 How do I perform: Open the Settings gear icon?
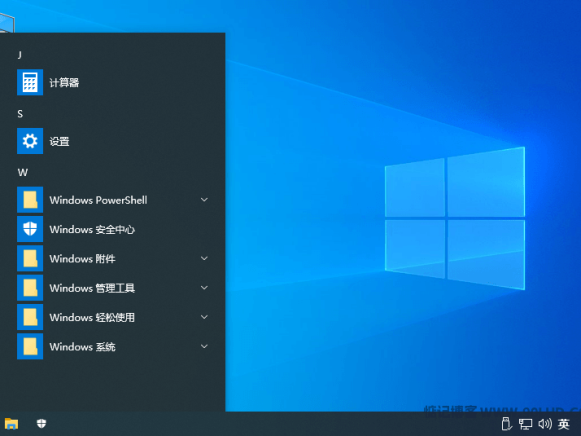[x=30, y=141]
